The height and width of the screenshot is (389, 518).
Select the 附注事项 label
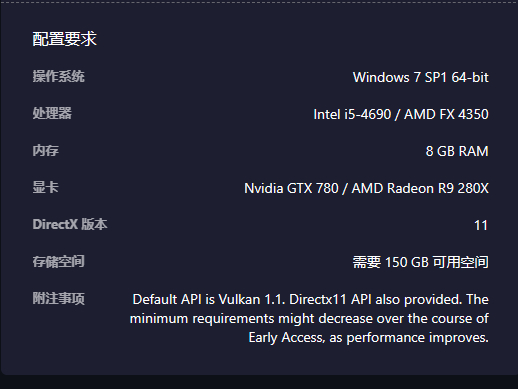(58, 298)
